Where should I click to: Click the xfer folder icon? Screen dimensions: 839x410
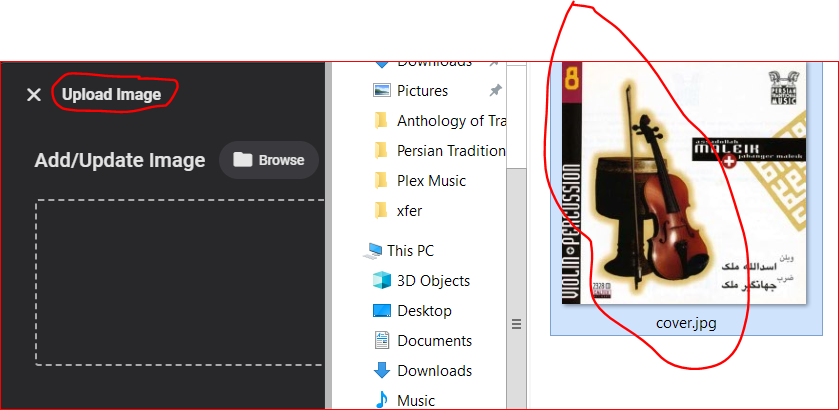[381, 210]
